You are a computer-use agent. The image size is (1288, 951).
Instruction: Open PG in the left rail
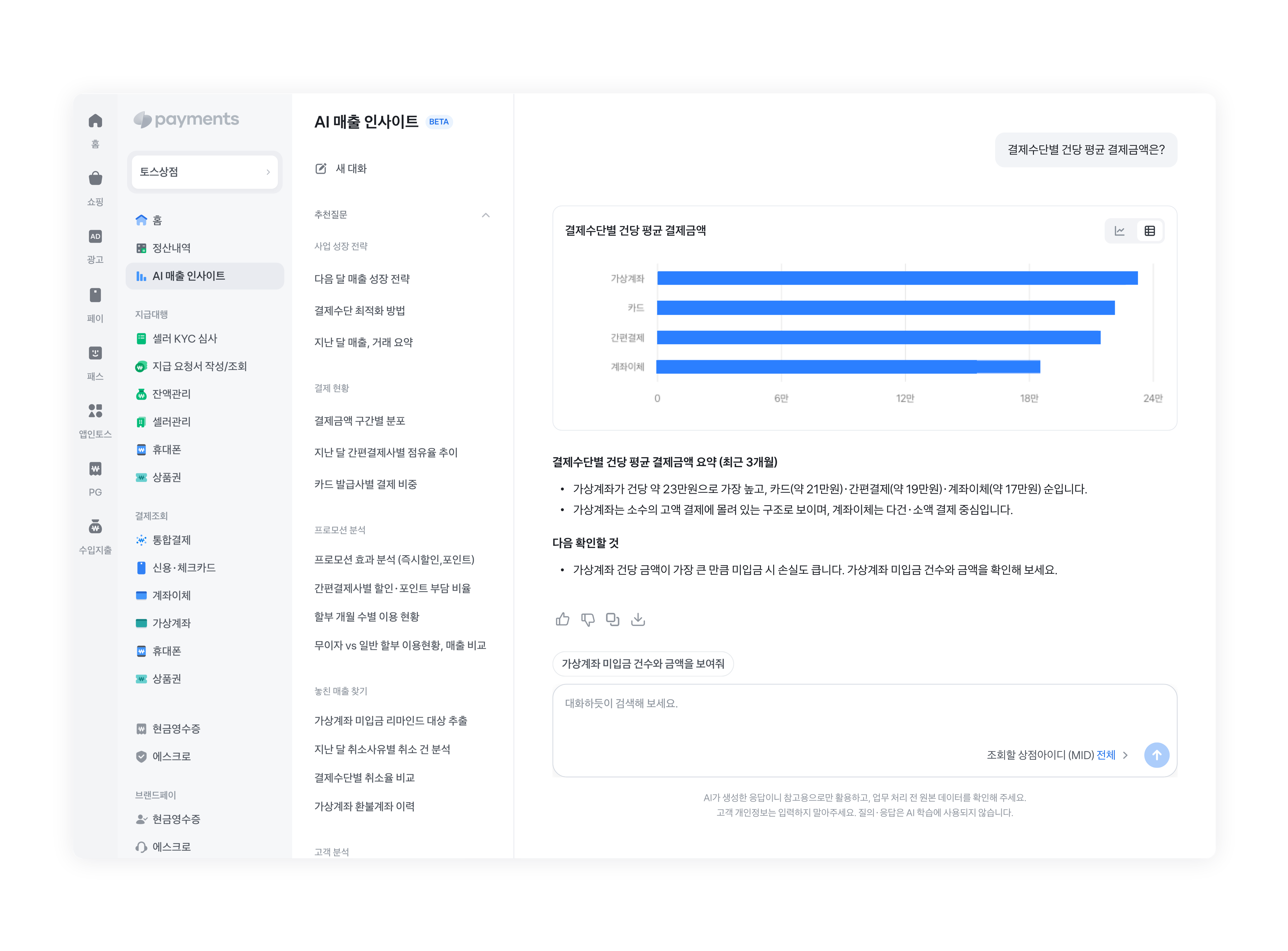[x=96, y=479]
